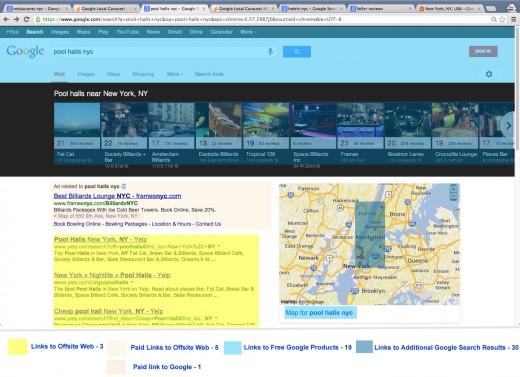Click the SIGN IN button
This screenshot has height=377, width=520.
coord(483,51)
